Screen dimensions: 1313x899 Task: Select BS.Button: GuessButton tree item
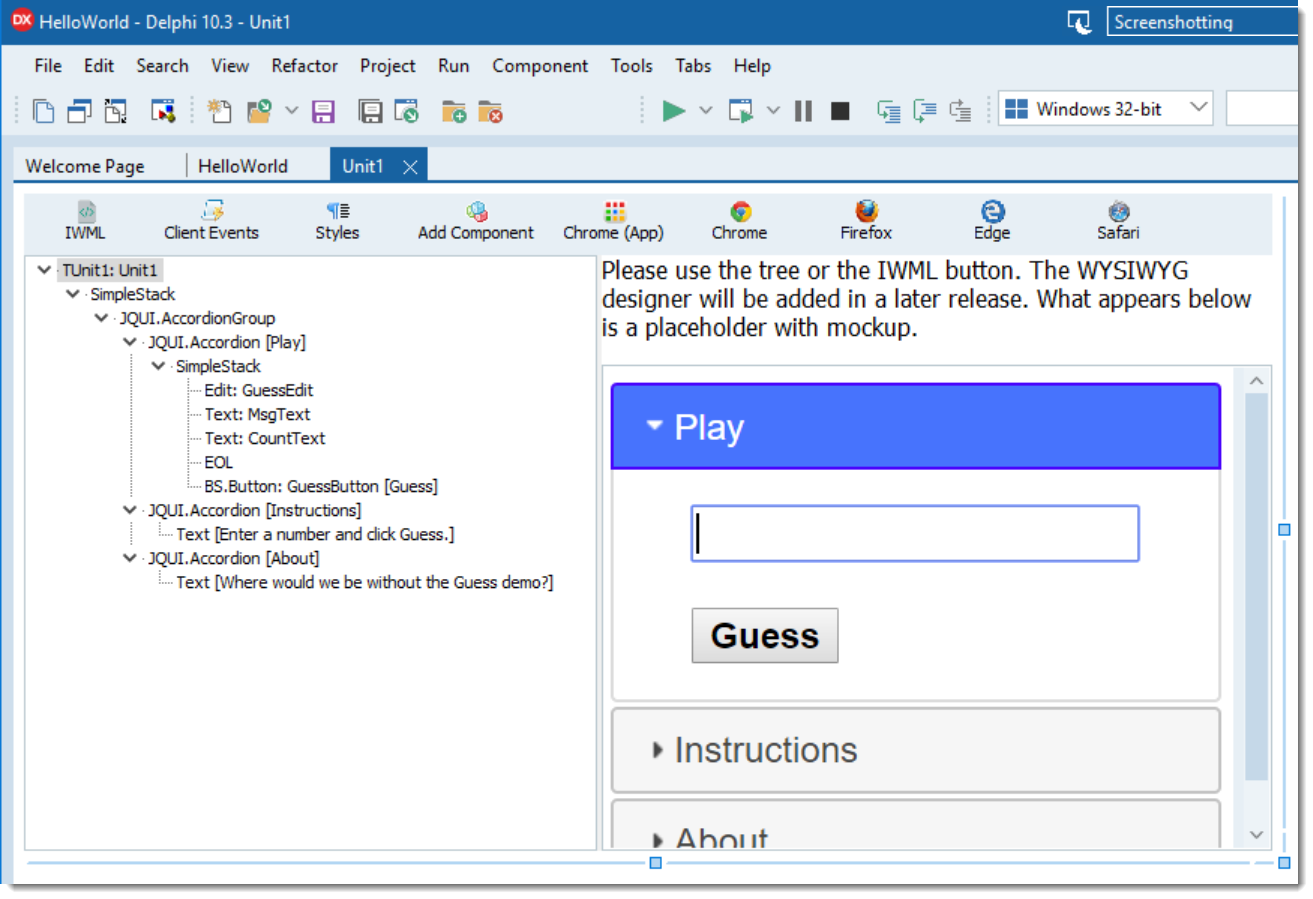tap(320, 487)
